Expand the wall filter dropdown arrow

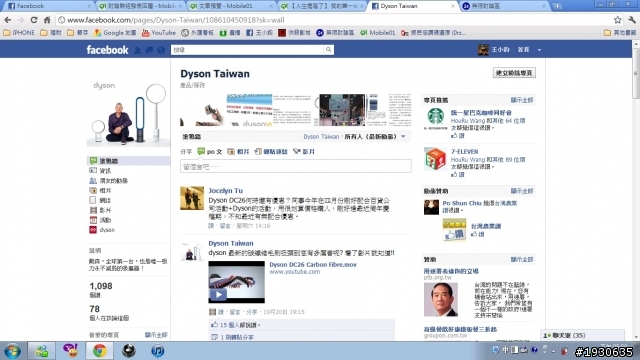(403, 137)
